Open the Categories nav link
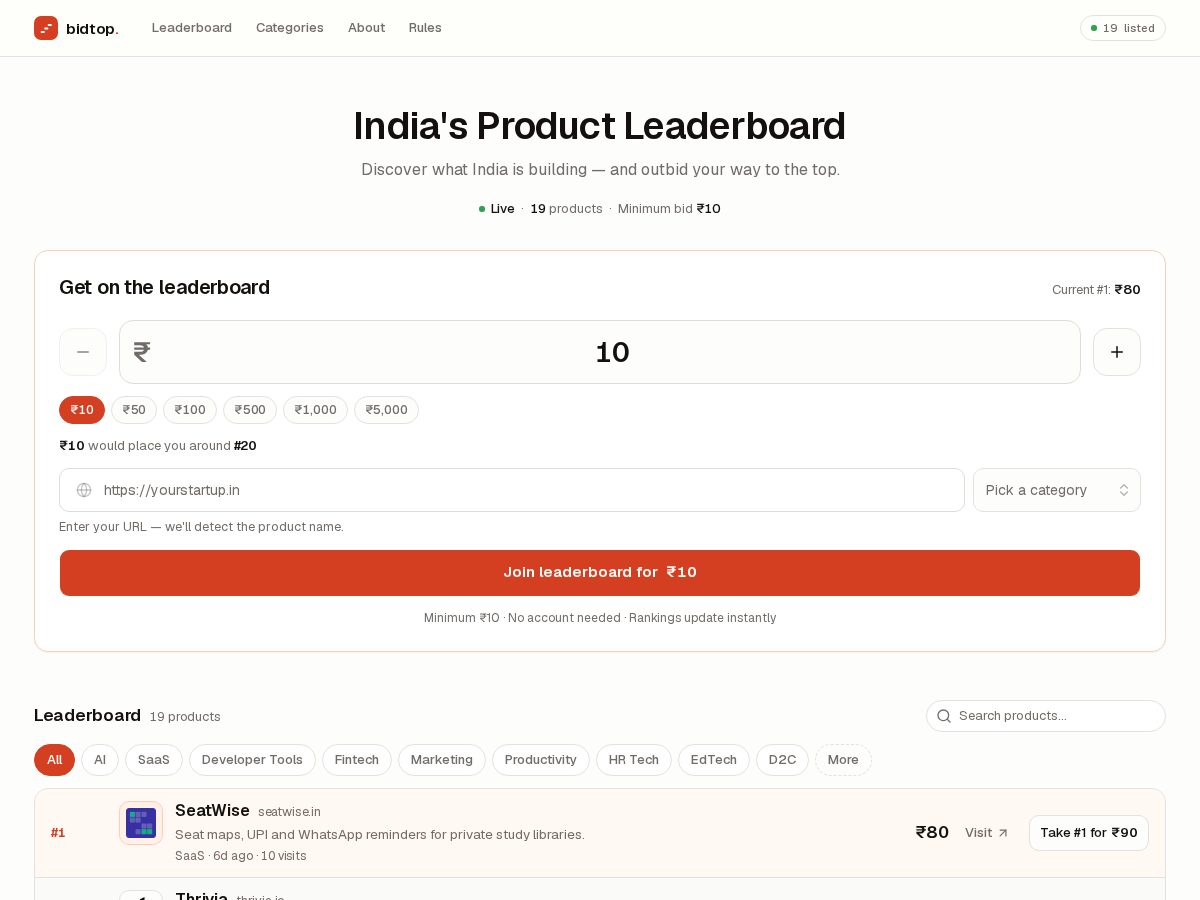1200x900 pixels. (290, 28)
